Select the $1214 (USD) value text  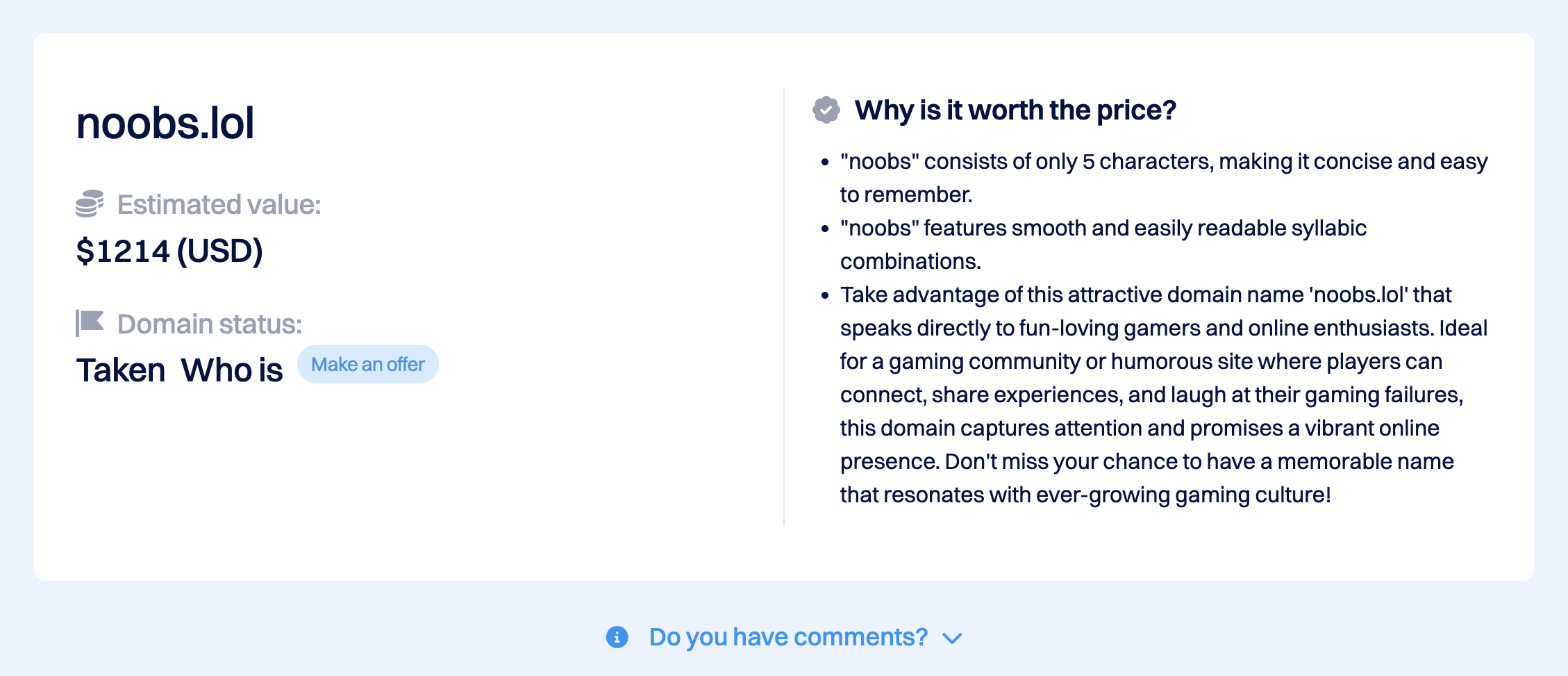[x=169, y=251]
